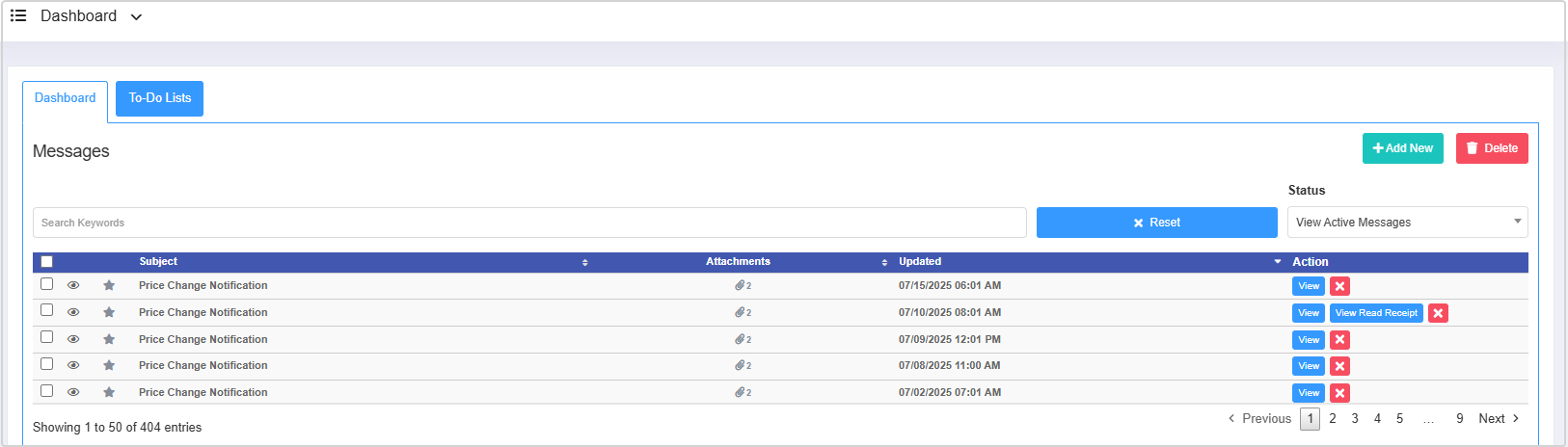Click the Search Keywords input field

[x=528, y=223]
